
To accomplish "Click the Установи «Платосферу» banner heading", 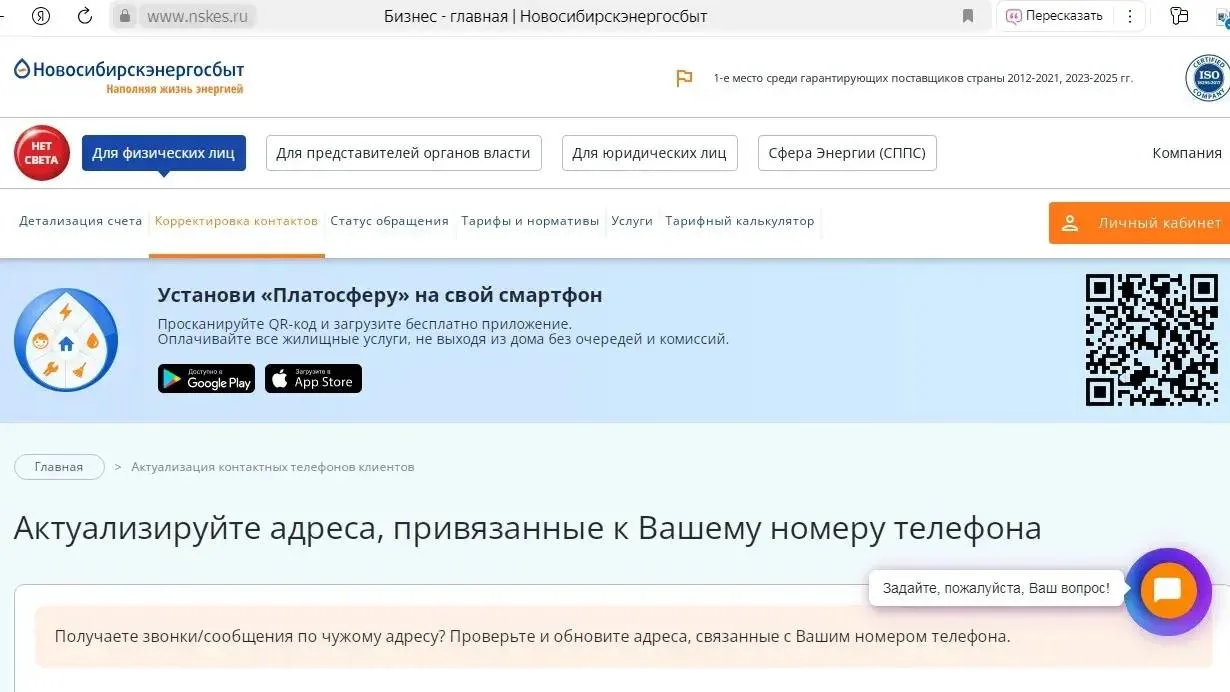I will tap(380, 295).
